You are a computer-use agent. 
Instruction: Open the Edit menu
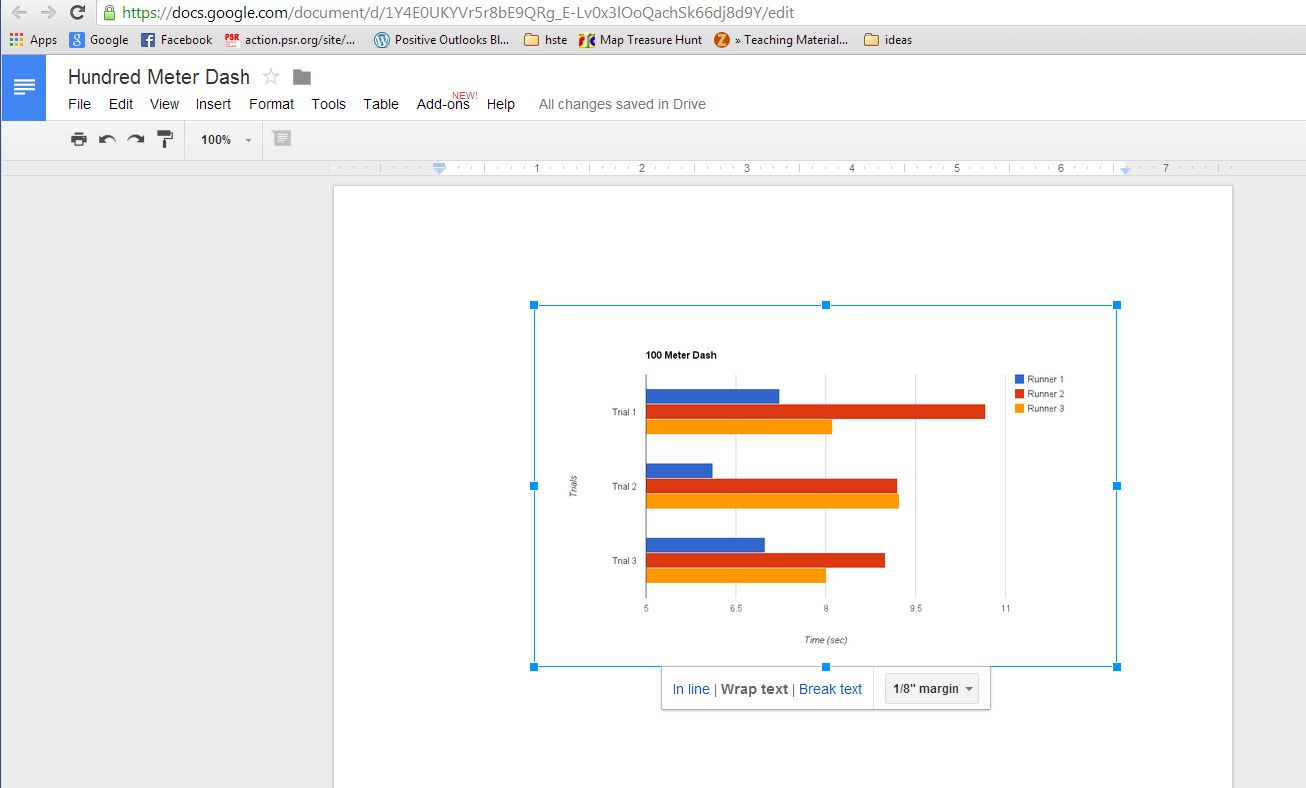point(121,104)
